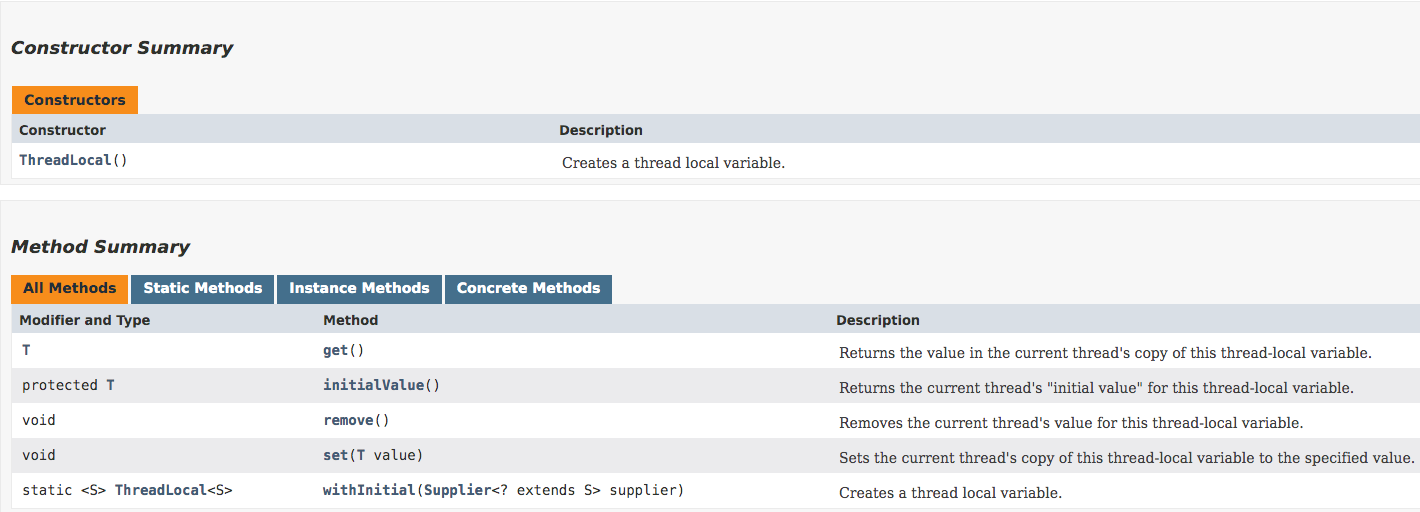Screen dimensions: 1420x512
Task: Follow the withInitial method link
Action: [369, 490]
